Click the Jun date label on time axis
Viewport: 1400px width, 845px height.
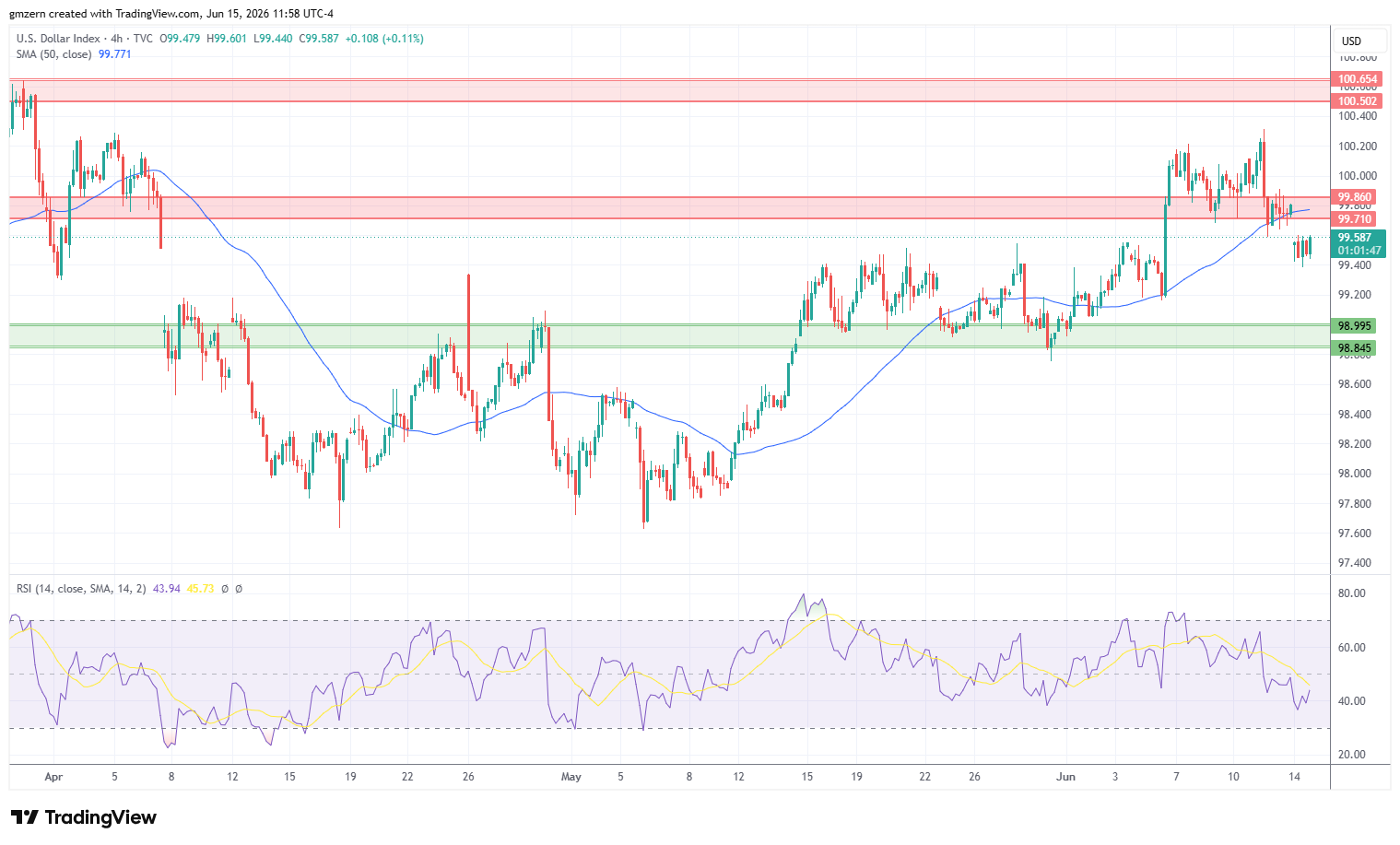(x=1065, y=777)
